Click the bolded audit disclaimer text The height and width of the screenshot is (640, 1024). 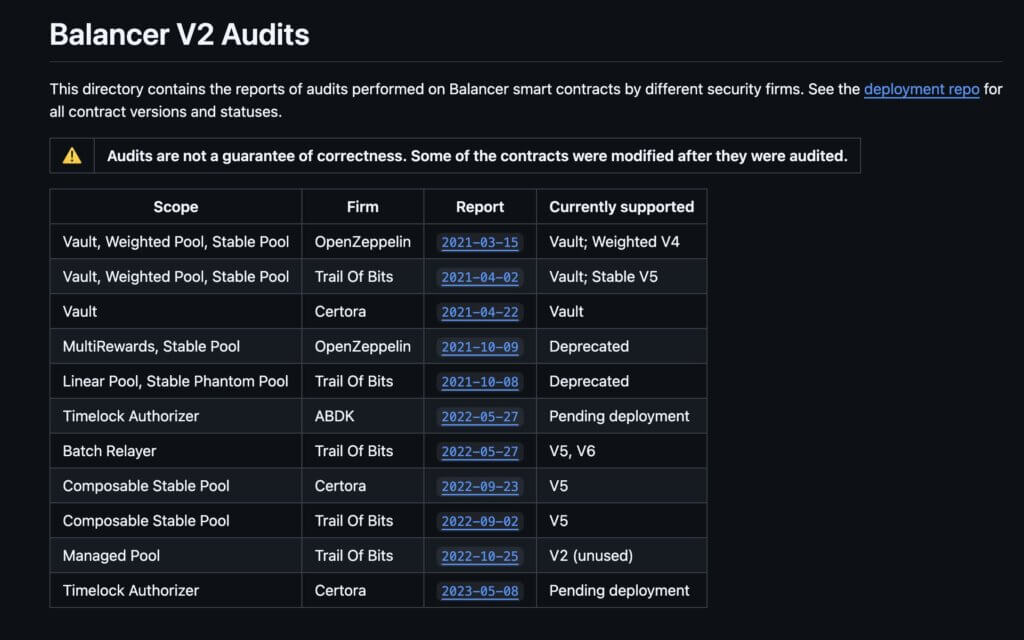[x=477, y=155]
